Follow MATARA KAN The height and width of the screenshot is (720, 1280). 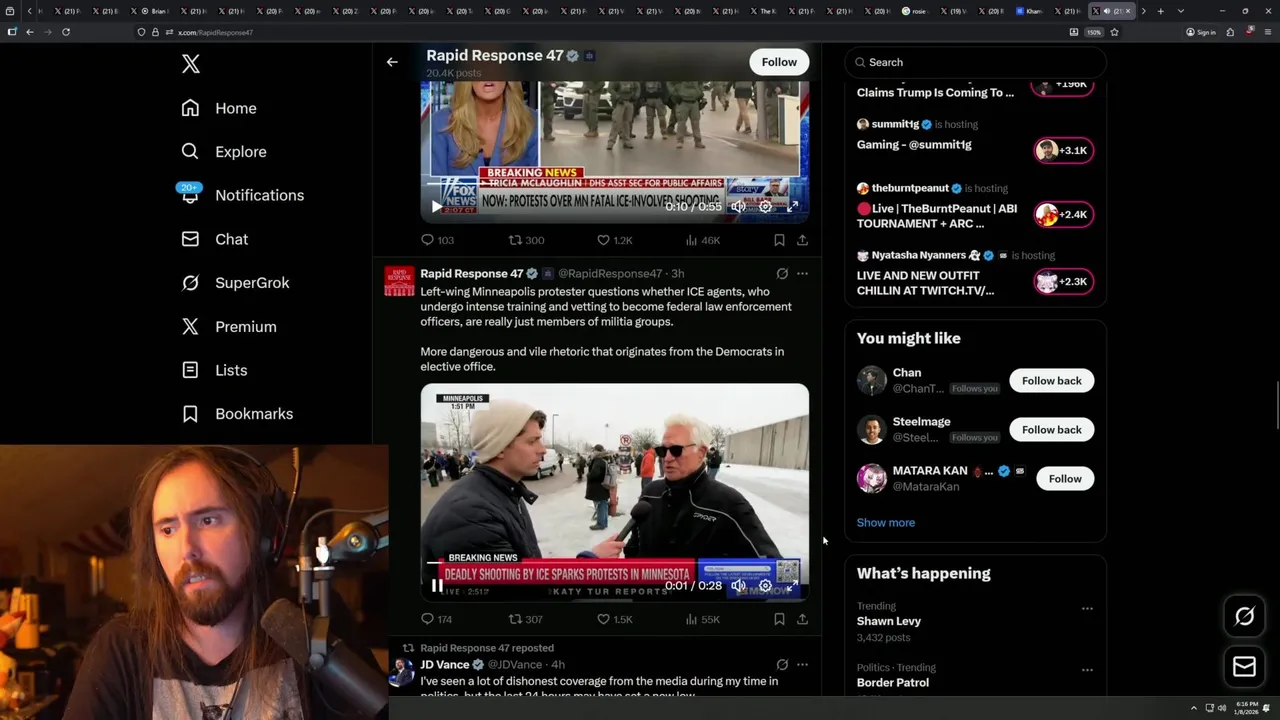pos(1065,479)
